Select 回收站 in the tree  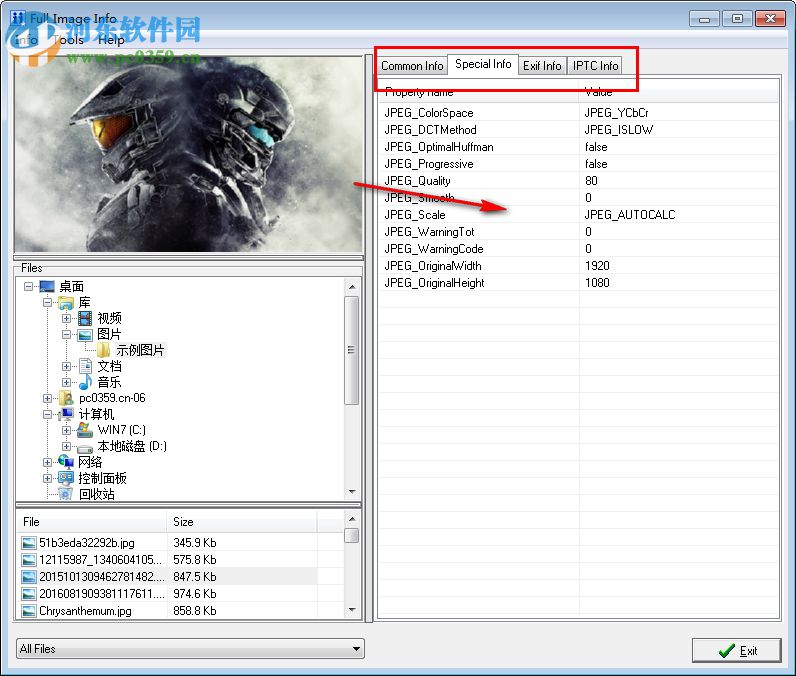[x=96, y=494]
